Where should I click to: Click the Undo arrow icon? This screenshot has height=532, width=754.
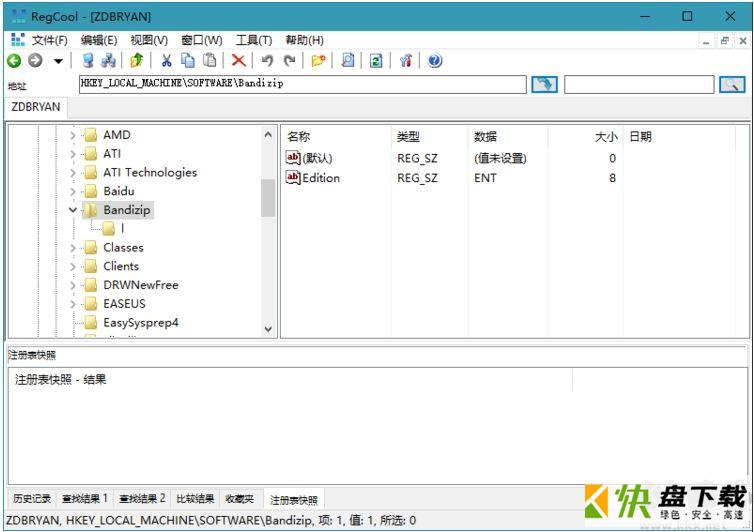click(x=267, y=61)
